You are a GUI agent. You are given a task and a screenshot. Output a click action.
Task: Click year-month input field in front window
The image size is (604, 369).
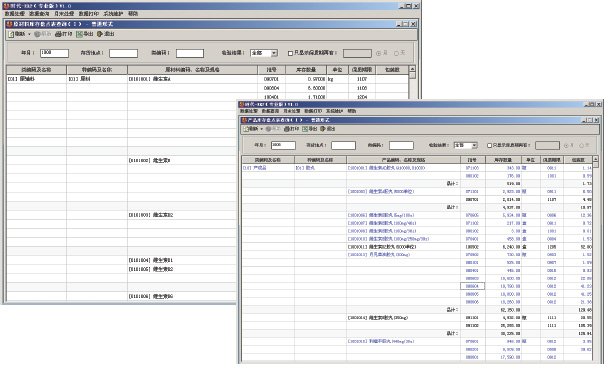pos(283,145)
